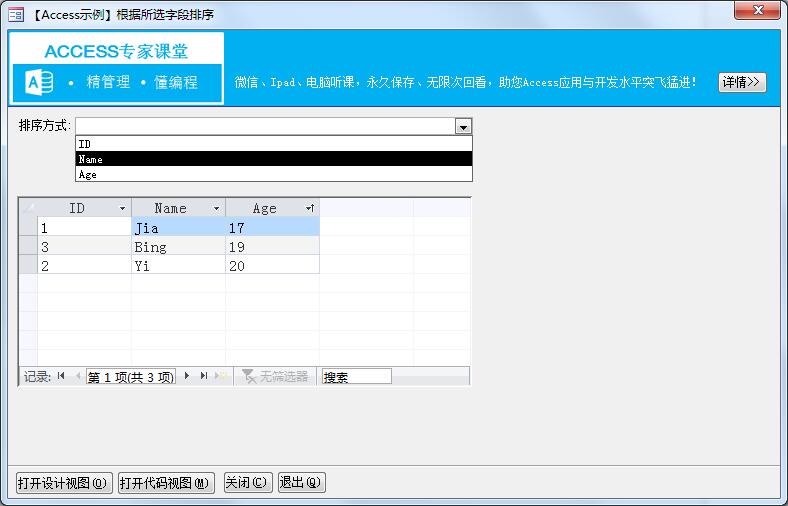Click the 打开设计视图(D) button
This screenshot has height=506, width=788.
coord(64,483)
